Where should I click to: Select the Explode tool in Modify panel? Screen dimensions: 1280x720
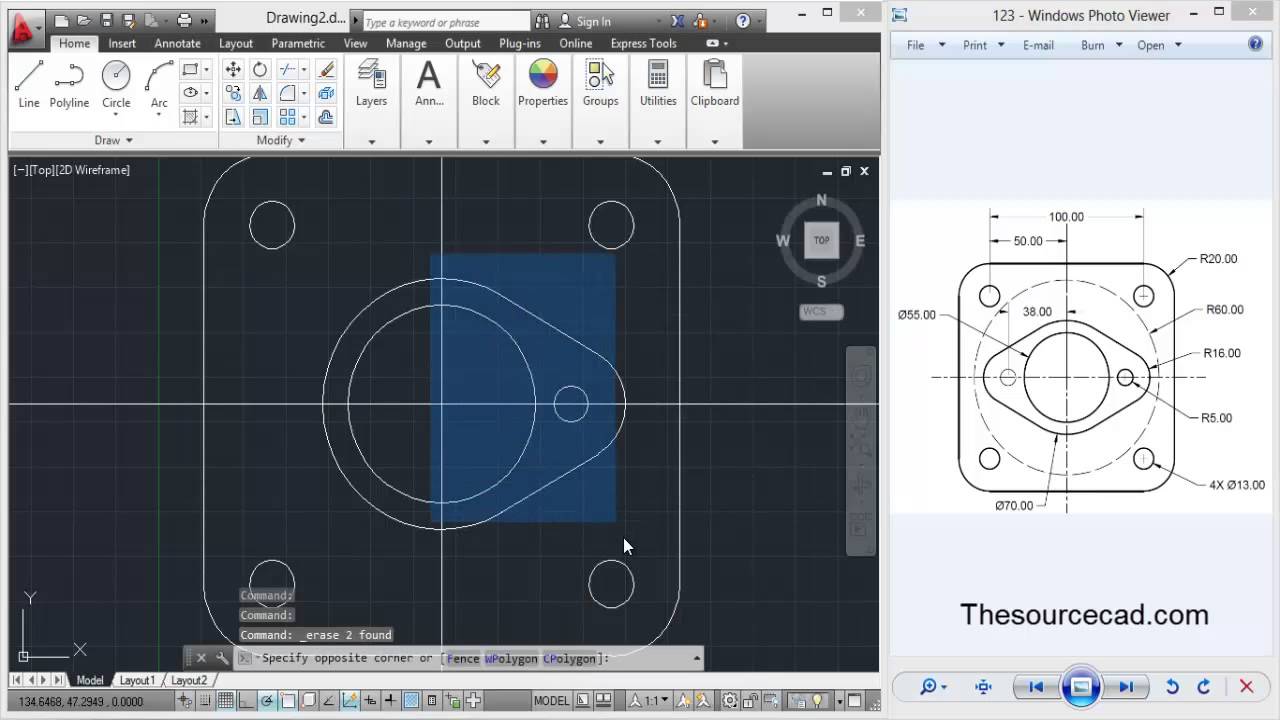[325, 93]
